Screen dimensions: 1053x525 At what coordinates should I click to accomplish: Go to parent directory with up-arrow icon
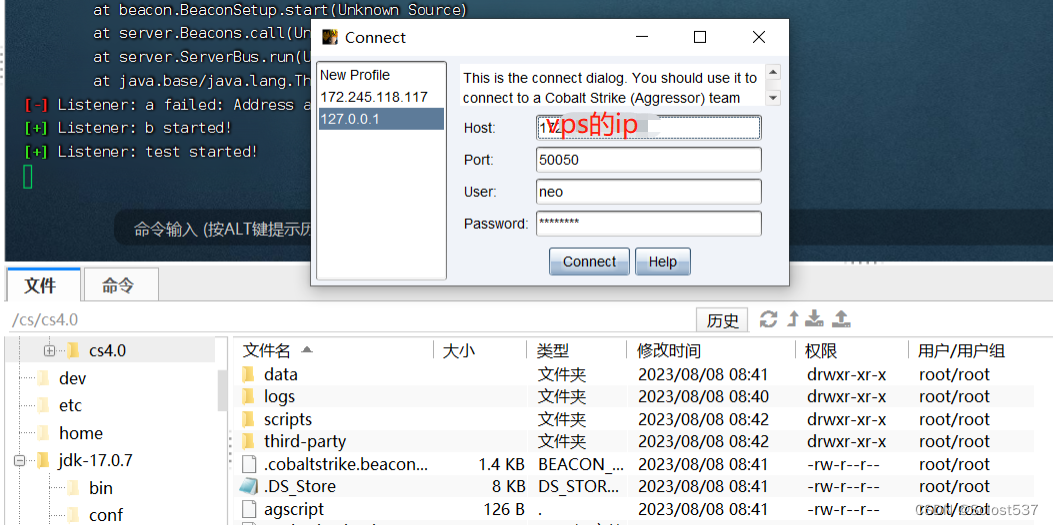(792, 319)
